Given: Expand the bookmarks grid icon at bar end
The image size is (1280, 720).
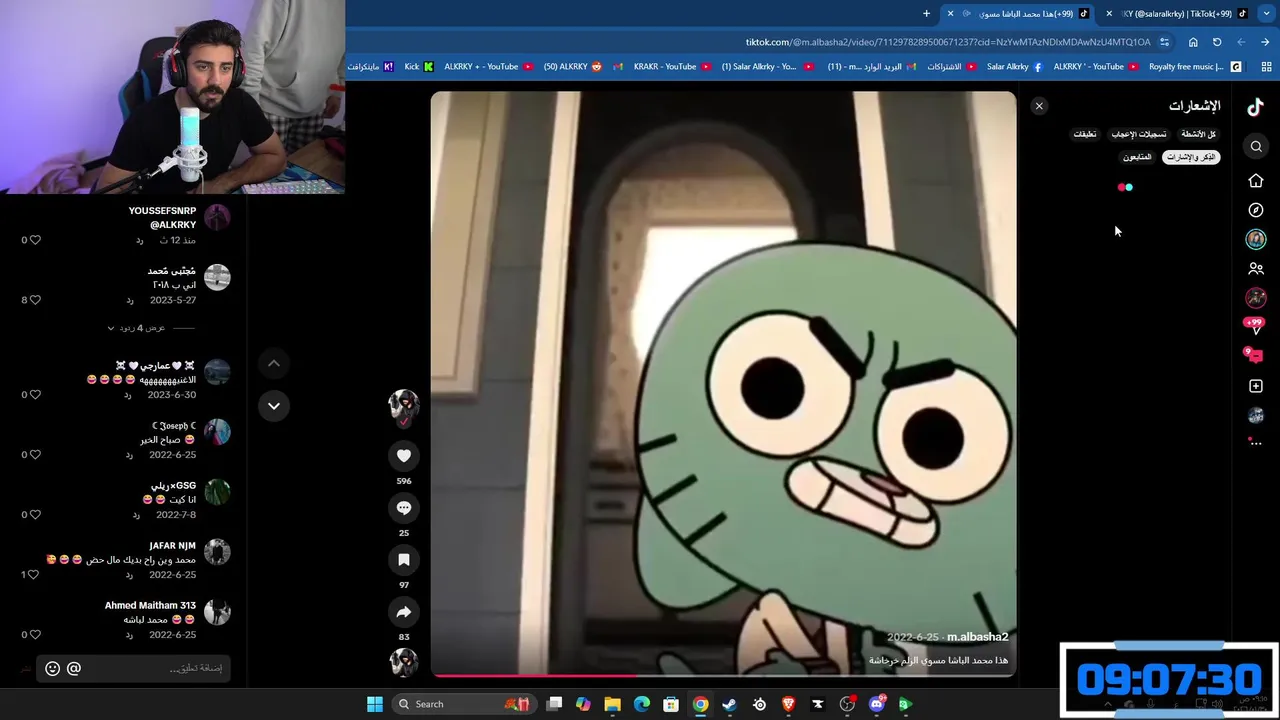Looking at the screenshot, I should pyautogui.click(x=1267, y=67).
